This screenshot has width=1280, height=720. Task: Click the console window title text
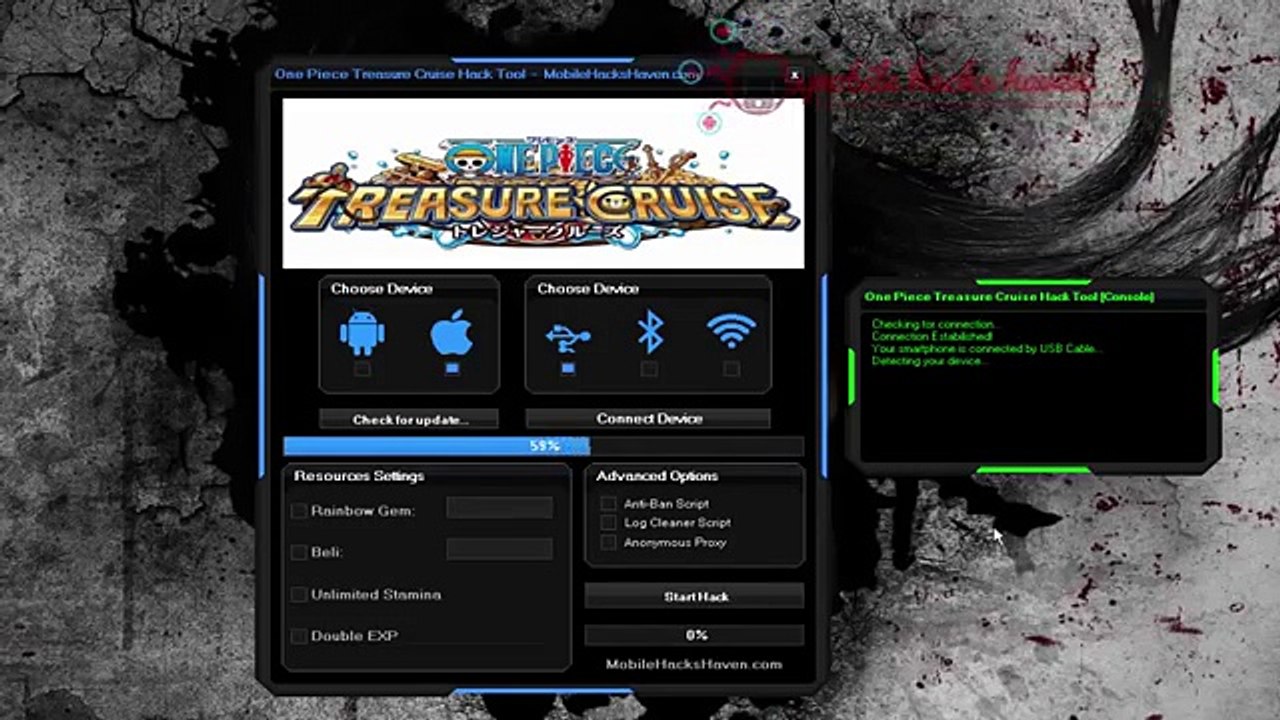click(1009, 297)
